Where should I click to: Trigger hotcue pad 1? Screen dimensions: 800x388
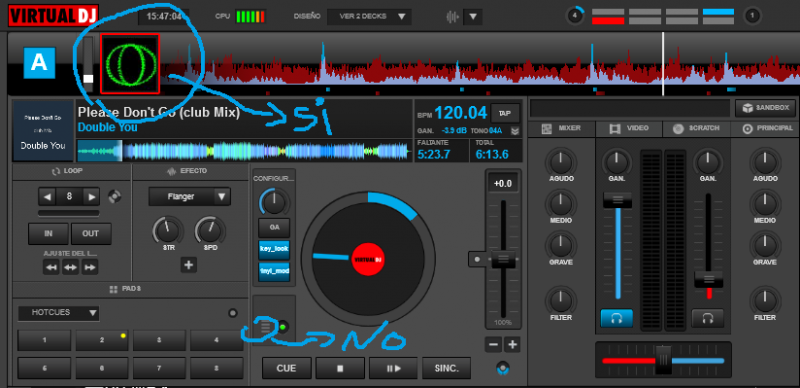44,340
